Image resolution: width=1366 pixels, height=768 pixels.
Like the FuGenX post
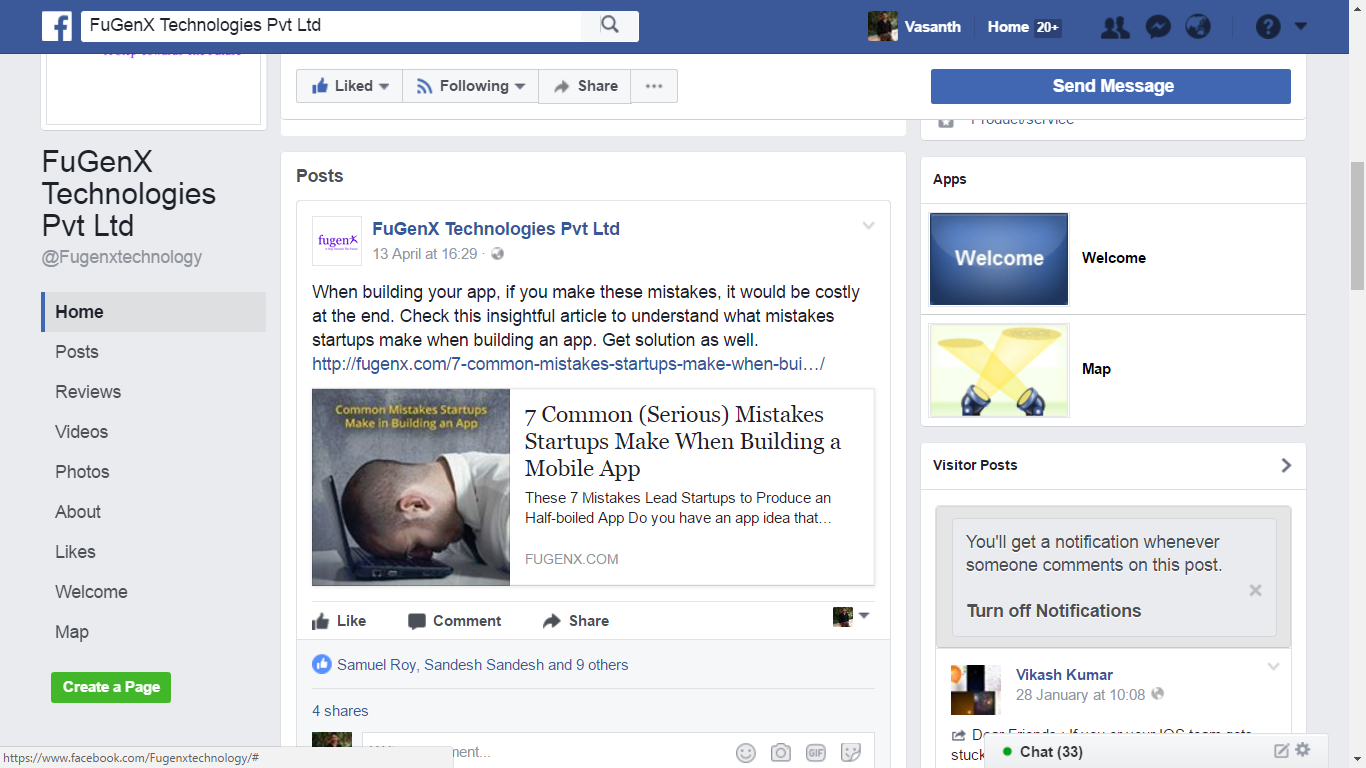pos(339,621)
